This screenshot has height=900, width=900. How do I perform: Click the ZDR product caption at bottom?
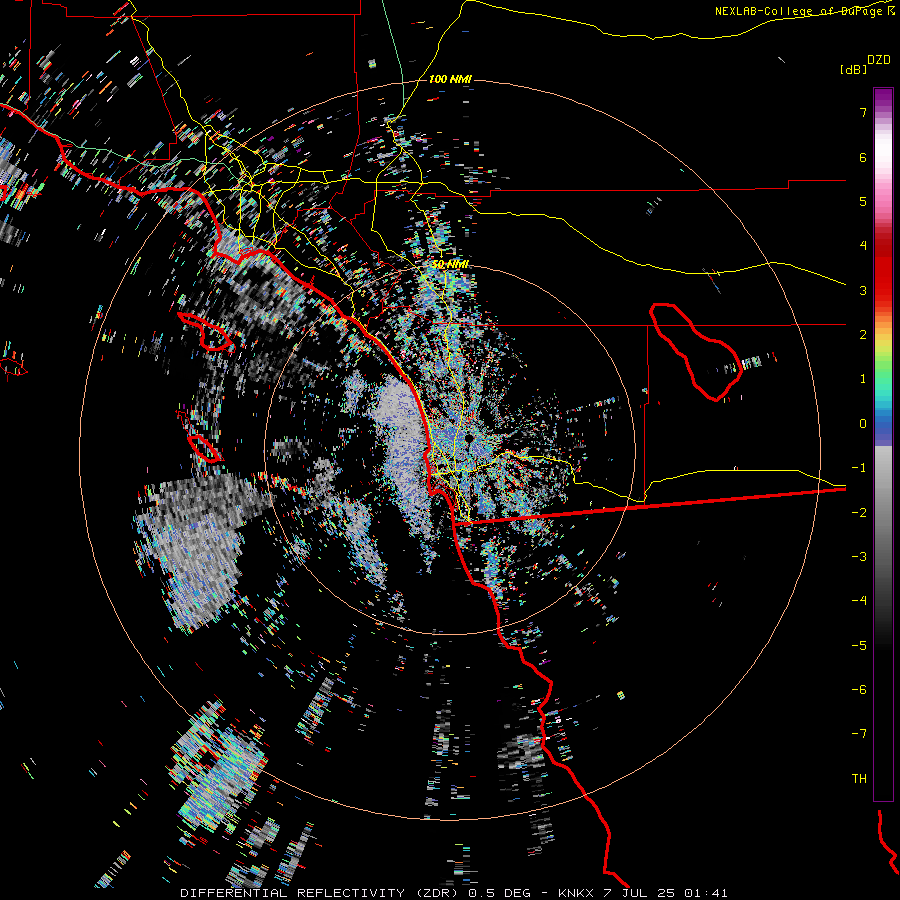pyautogui.click(x=453, y=893)
